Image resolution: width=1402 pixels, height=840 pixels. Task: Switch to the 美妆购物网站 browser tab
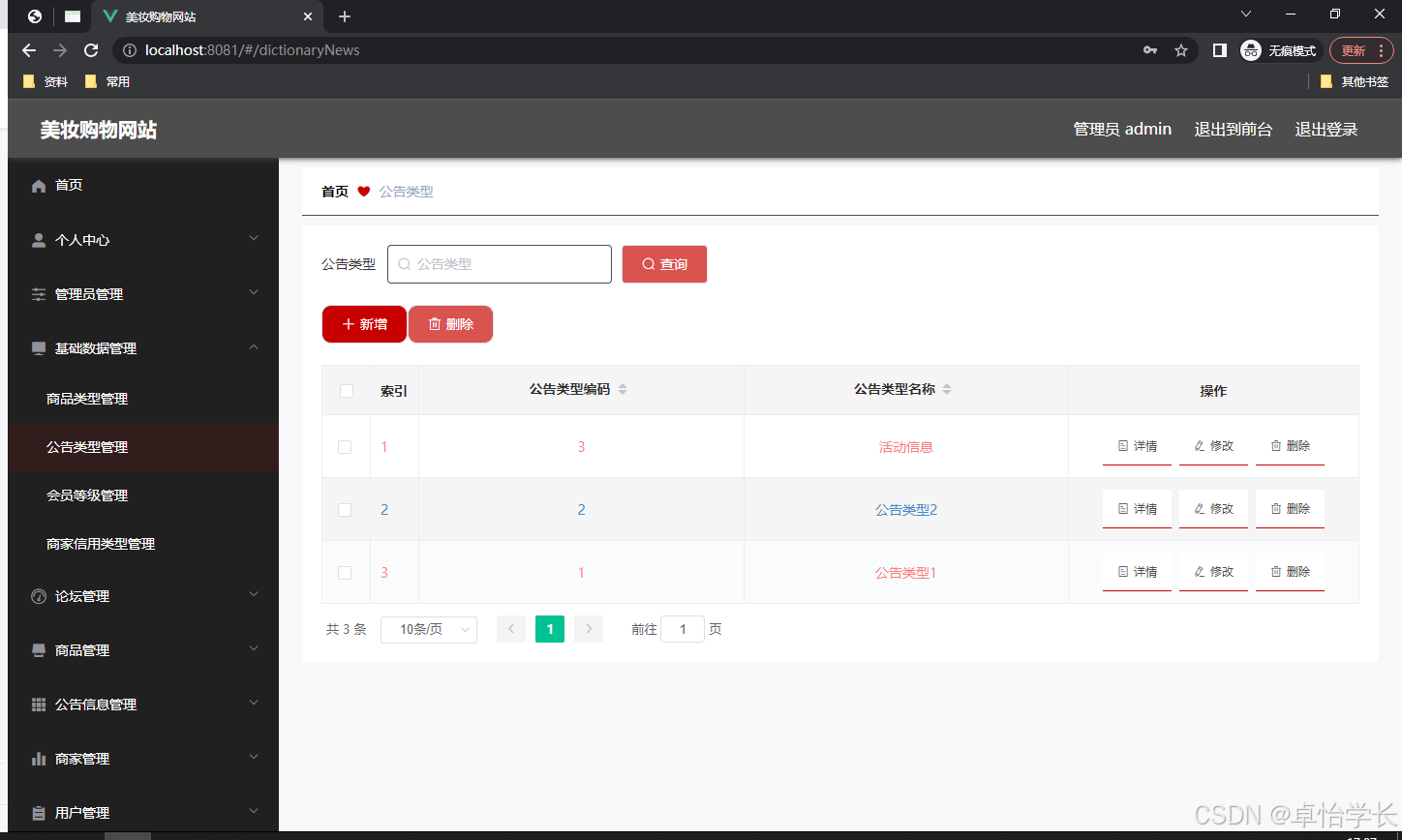[207, 16]
